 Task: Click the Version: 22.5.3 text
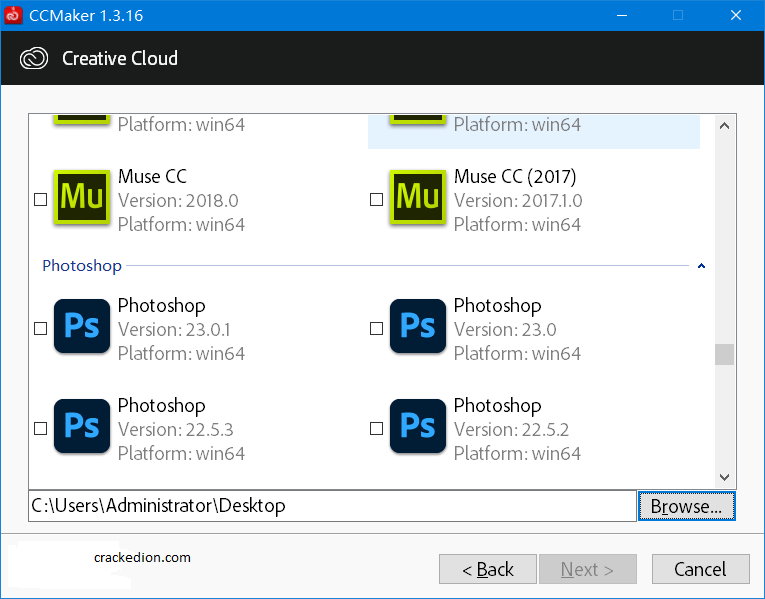tap(176, 430)
